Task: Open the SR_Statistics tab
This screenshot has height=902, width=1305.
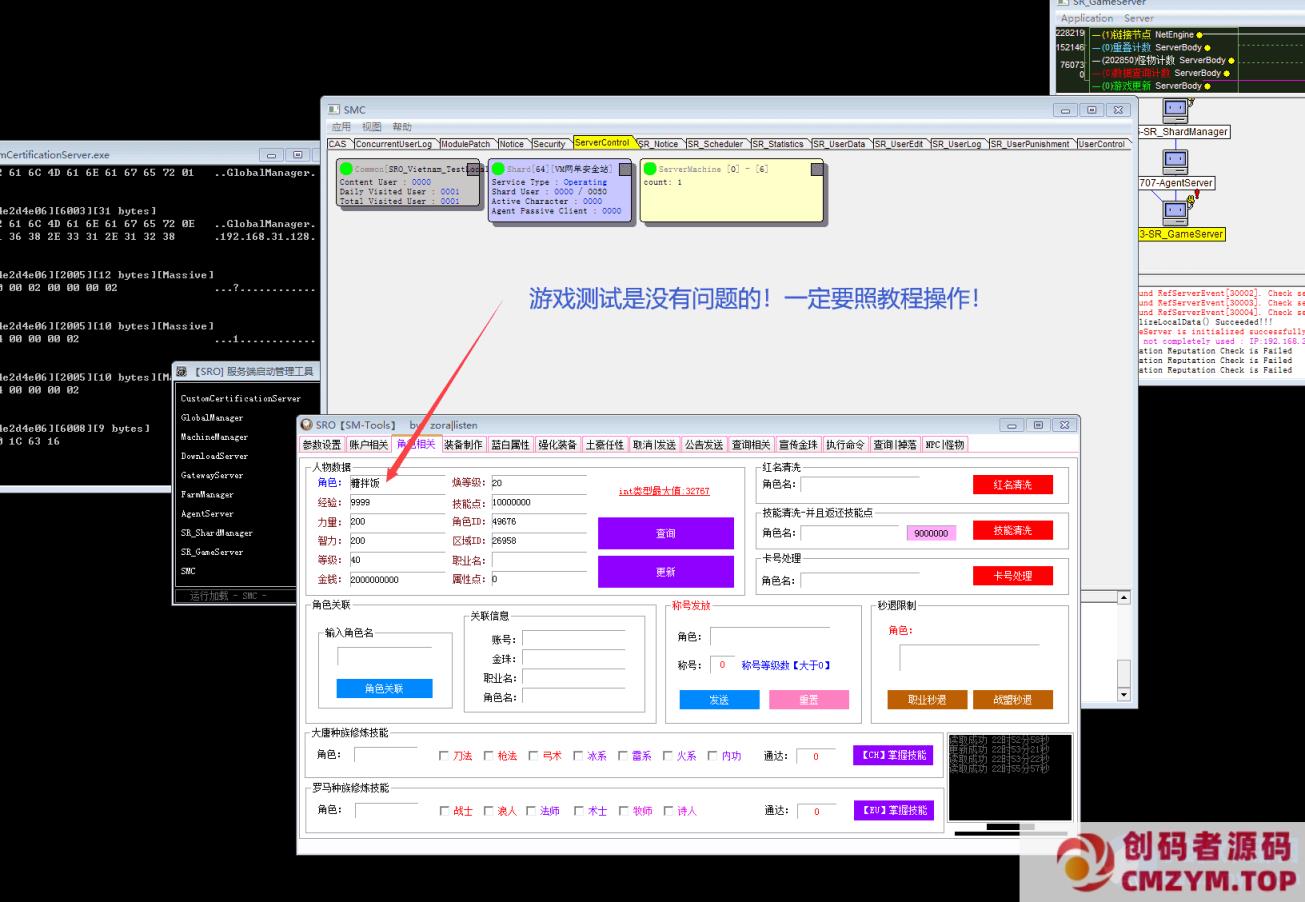Action: point(780,144)
